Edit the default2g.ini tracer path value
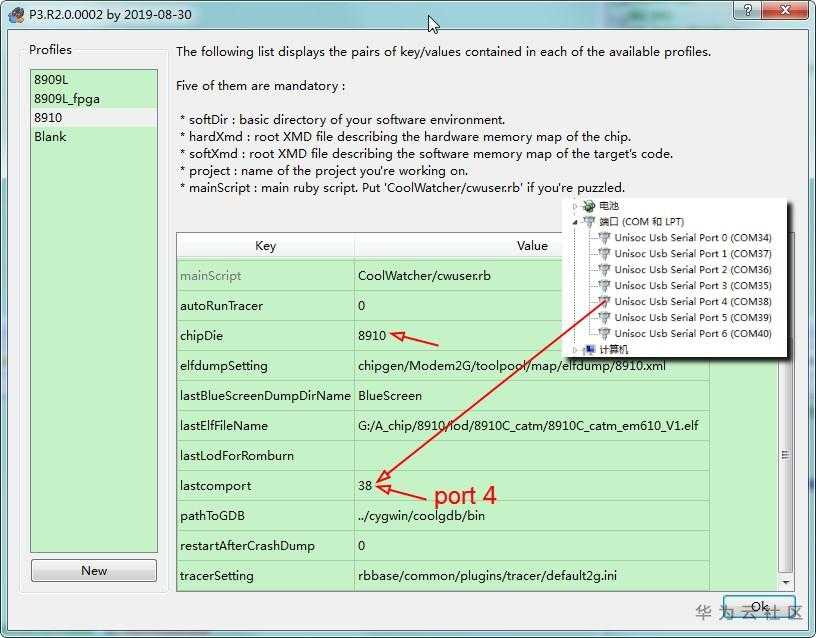 click(x=532, y=576)
